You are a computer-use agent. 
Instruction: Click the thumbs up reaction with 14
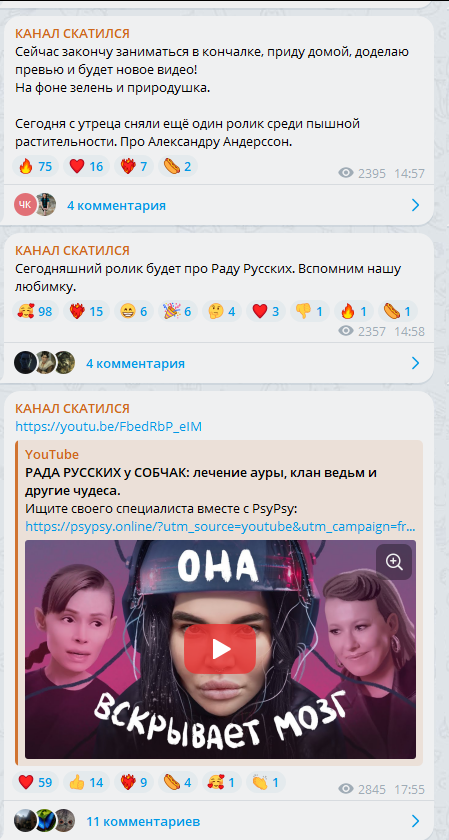click(86, 783)
